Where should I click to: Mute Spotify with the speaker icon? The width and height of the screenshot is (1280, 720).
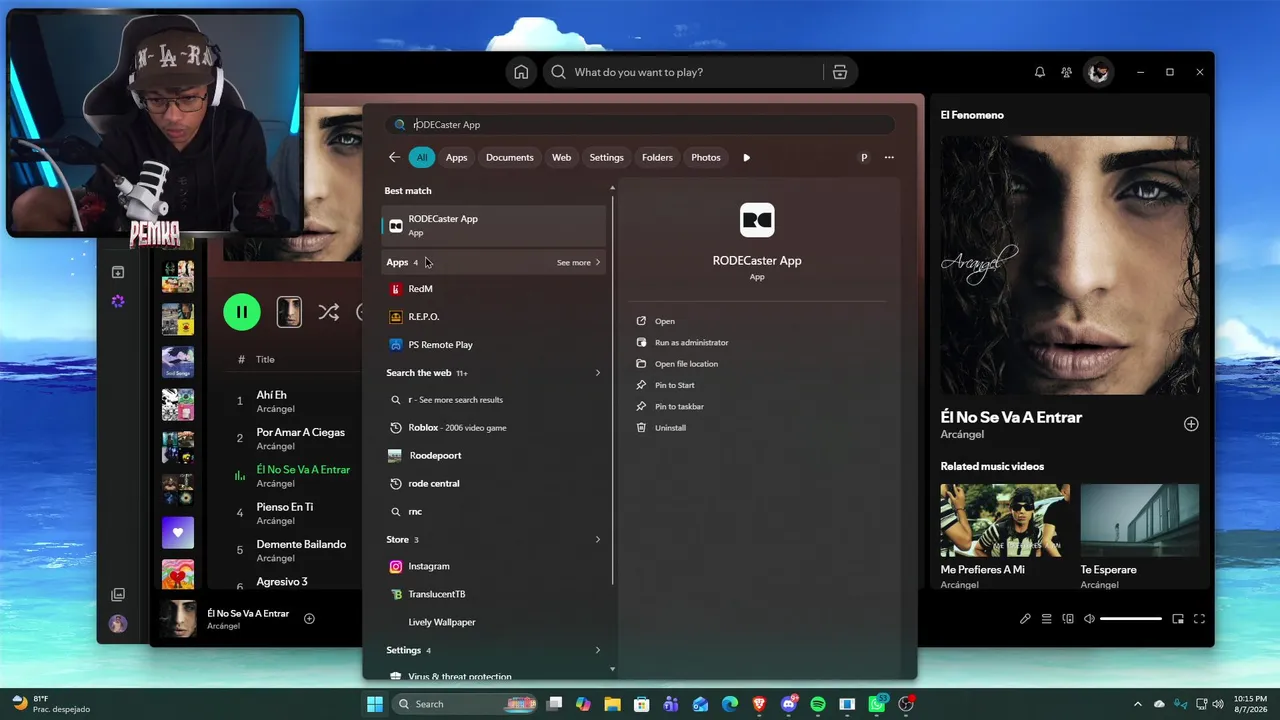pyautogui.click(x=1089, y=619)
